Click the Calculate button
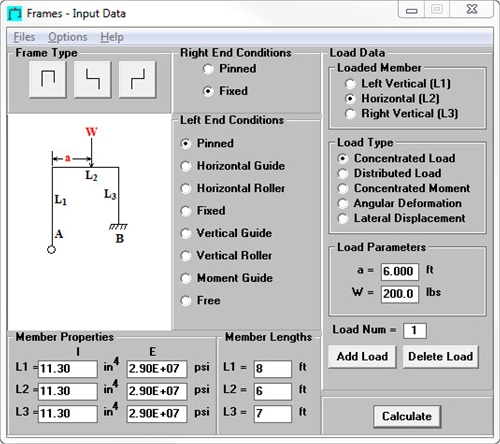The height and width of the screenshot is (444, 500). pos(407,416)
